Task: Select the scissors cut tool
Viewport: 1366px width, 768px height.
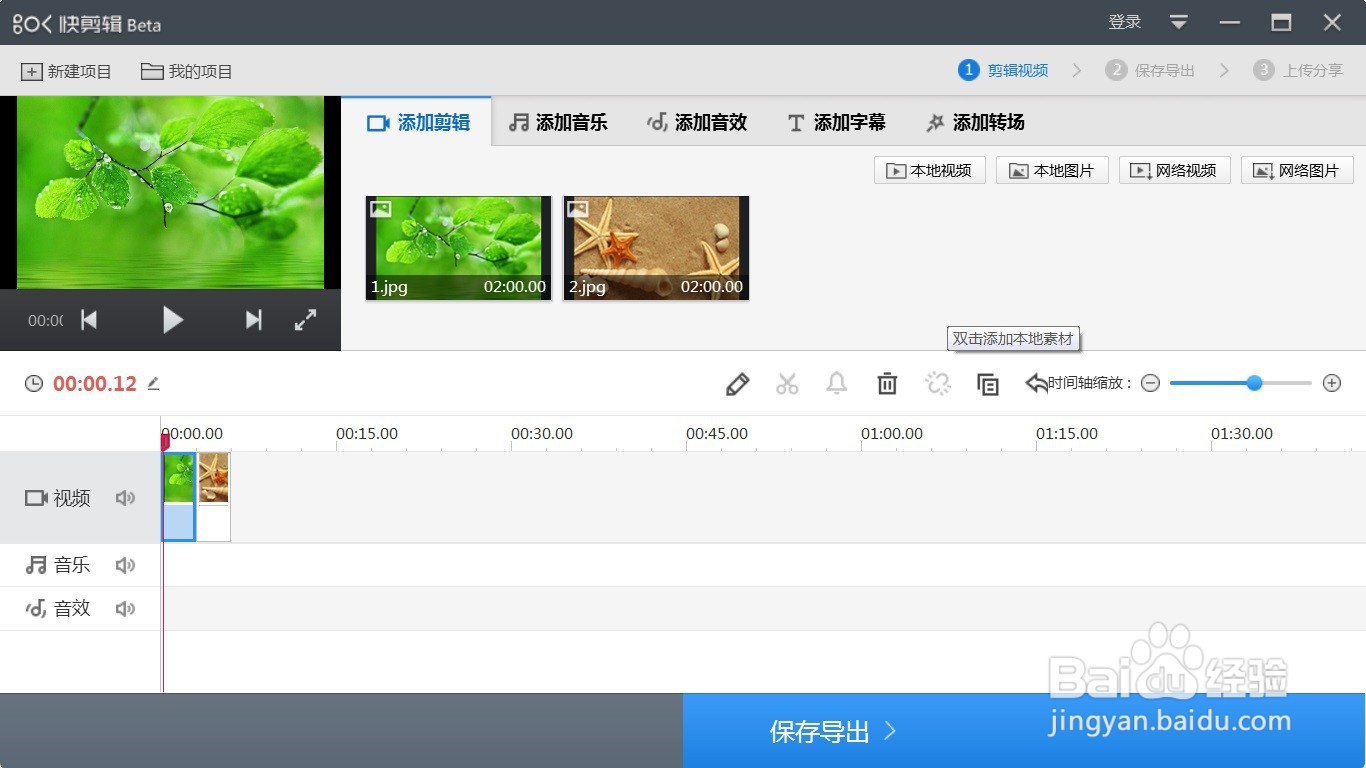Action: point(787,383)
